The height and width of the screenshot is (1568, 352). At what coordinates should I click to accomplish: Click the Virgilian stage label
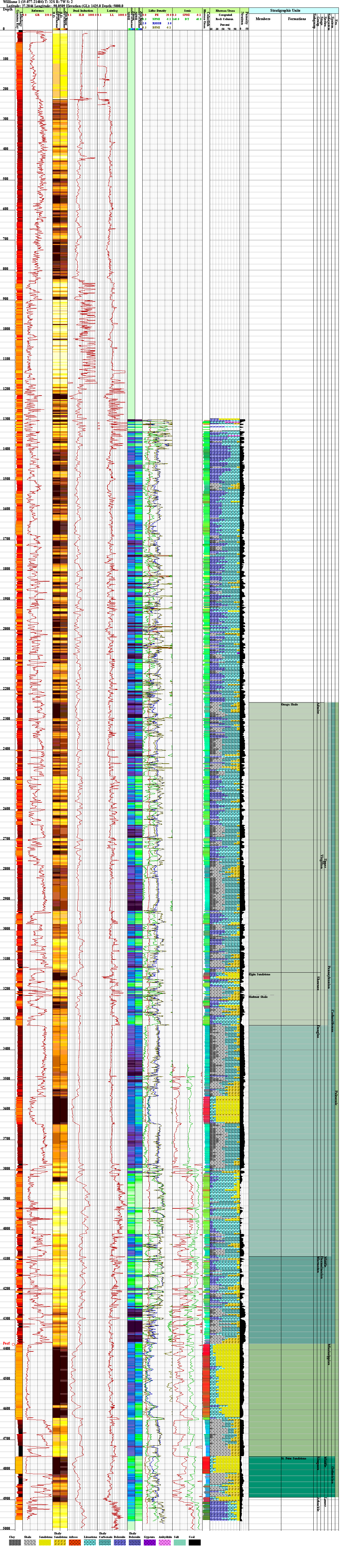pos(322,861)
